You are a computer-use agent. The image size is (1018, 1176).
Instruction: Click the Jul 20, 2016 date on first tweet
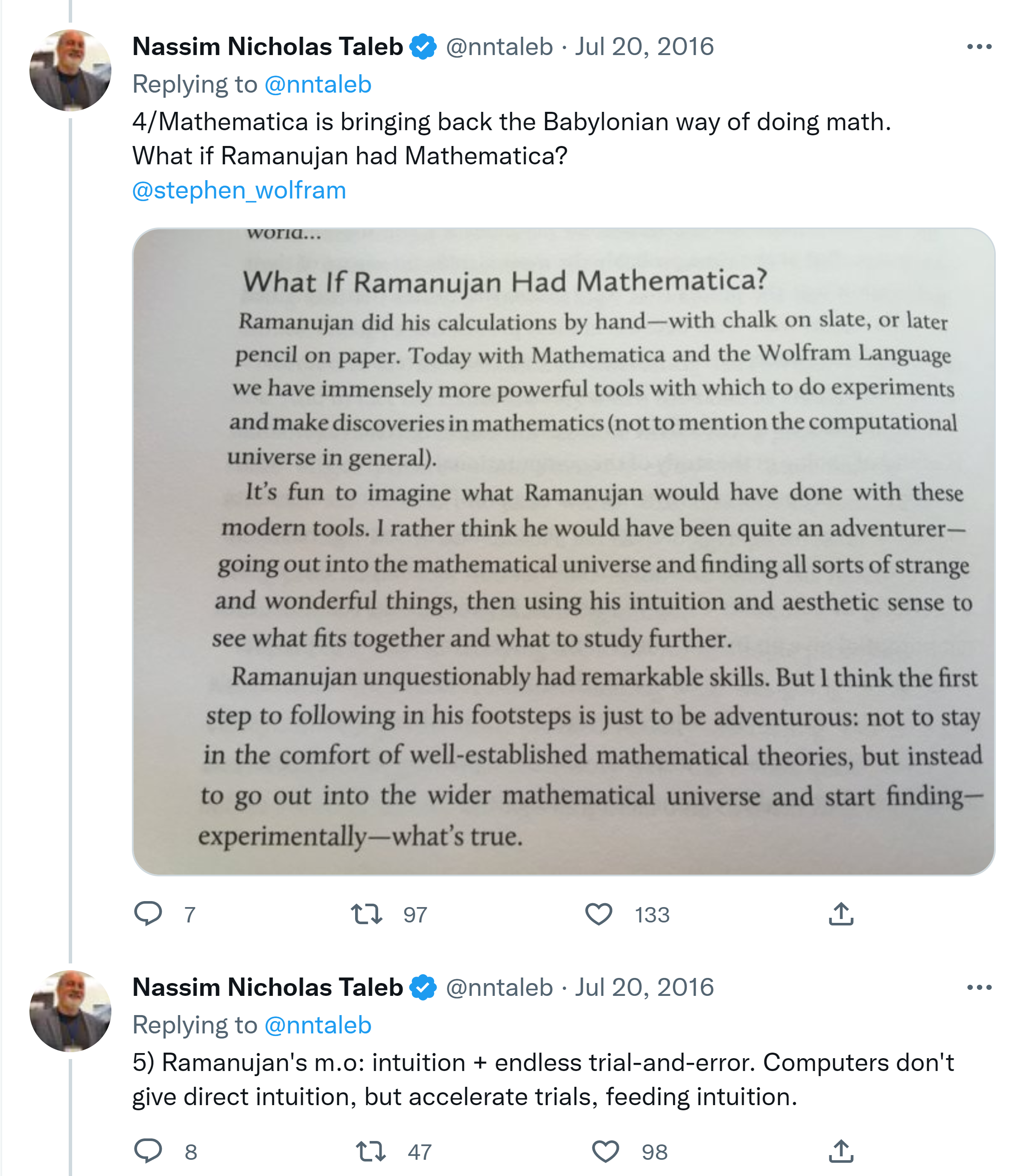coord(644,47)
